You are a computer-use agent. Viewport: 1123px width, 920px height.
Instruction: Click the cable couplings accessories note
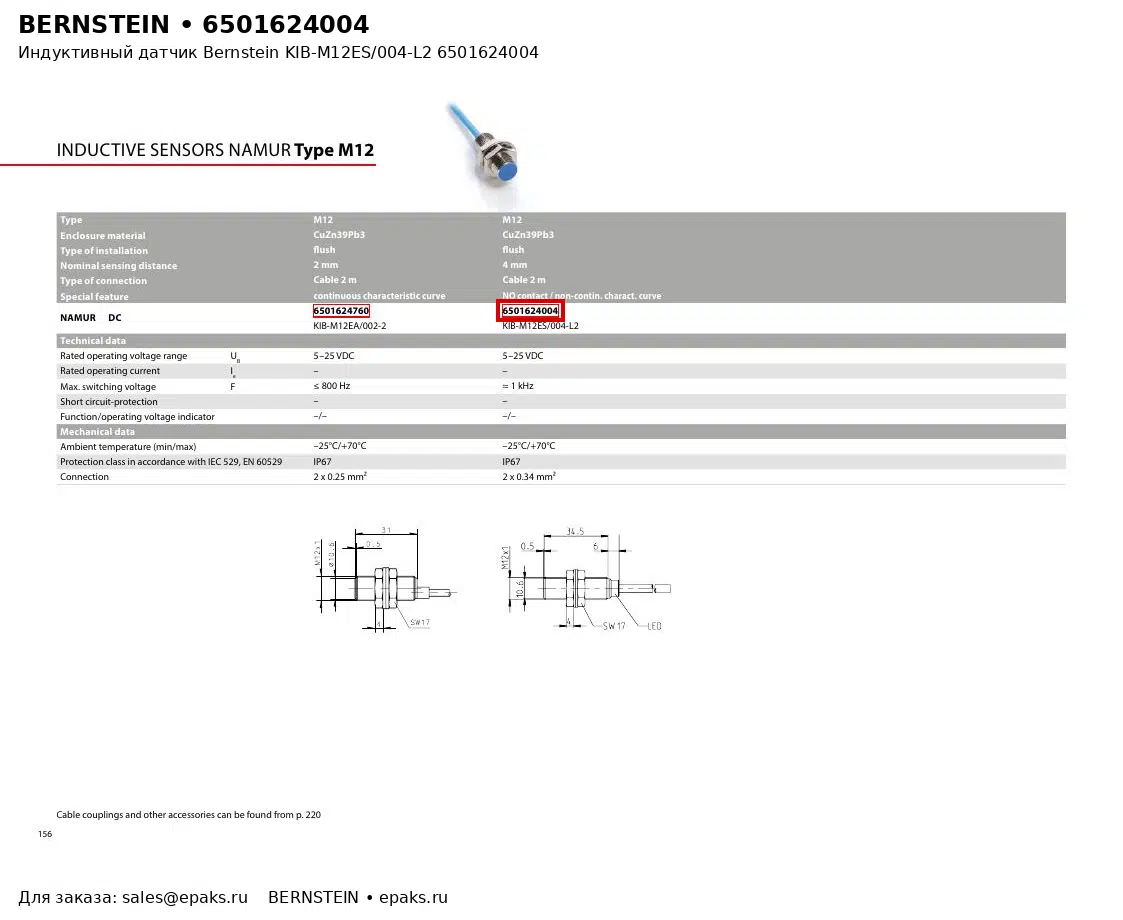pyautogui.click(x=188, y=815)
